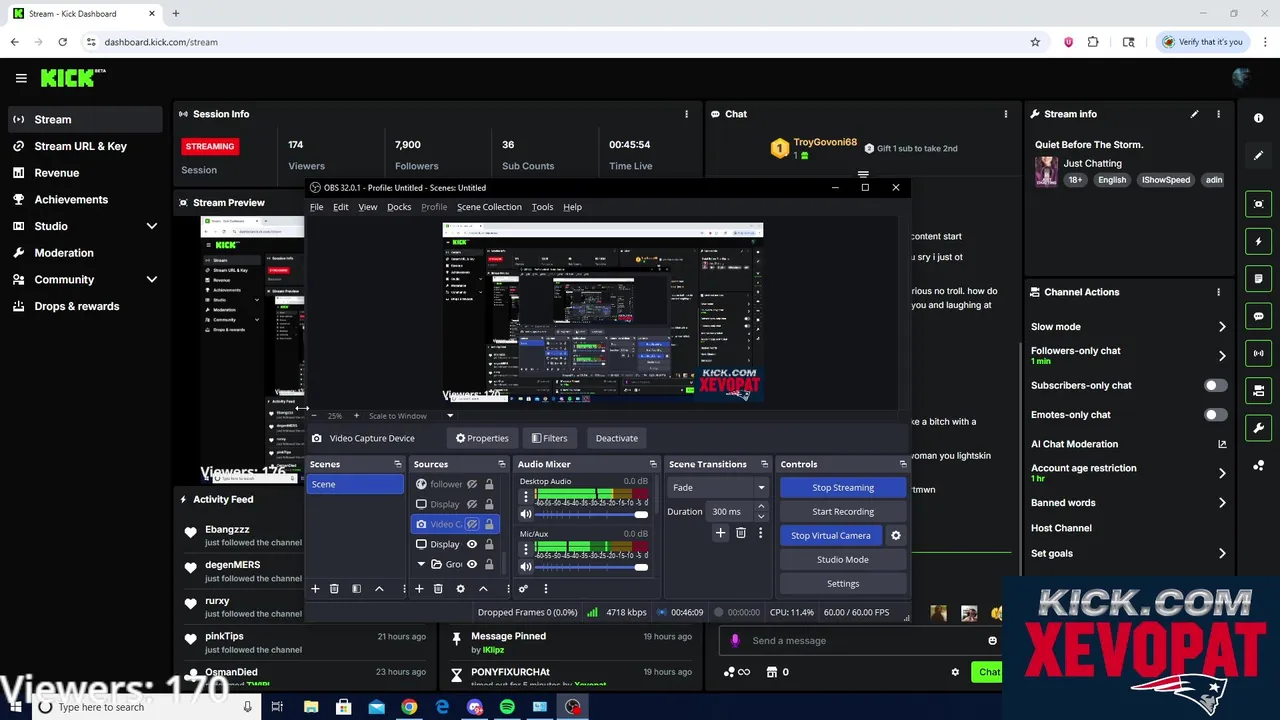Open Channel Actions options menu
Screen dimensions: 1280x720
[x=1218, y=292]
